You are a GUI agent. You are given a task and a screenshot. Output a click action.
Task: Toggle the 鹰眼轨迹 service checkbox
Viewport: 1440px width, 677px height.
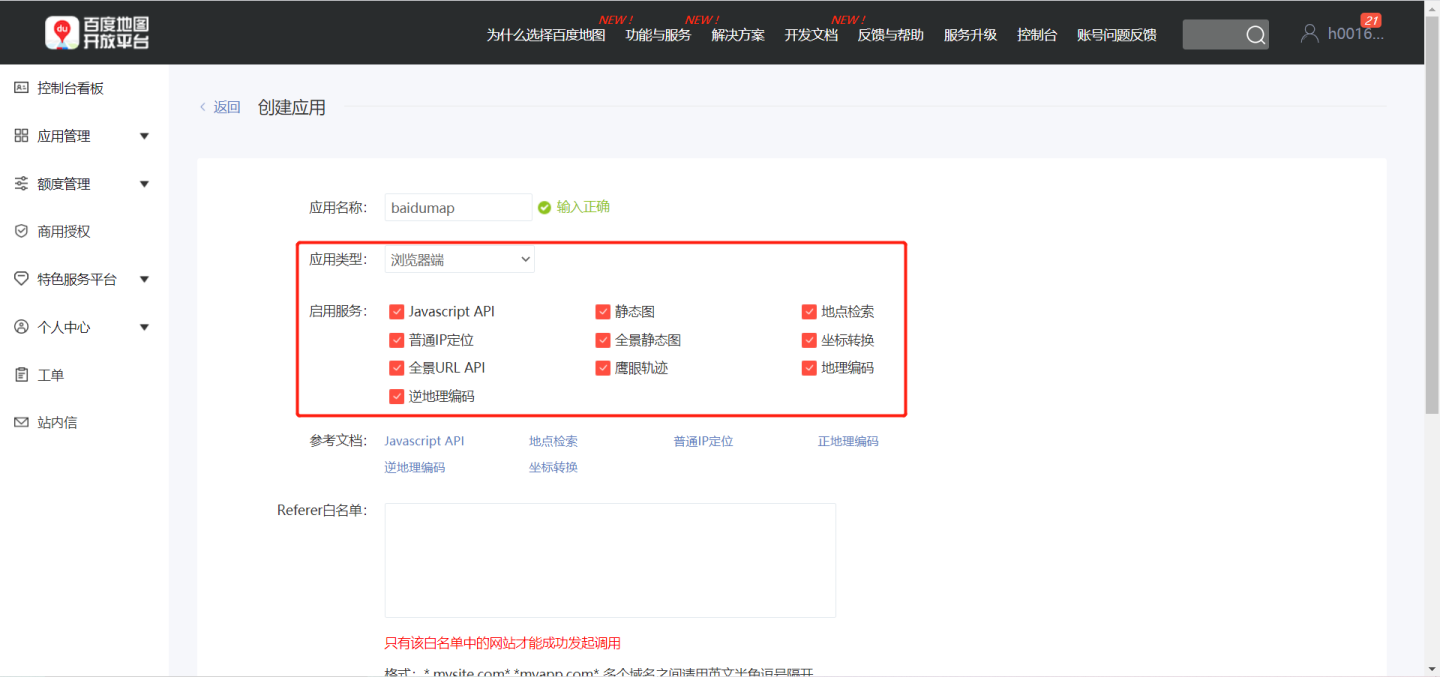click(x=603, y=368)
